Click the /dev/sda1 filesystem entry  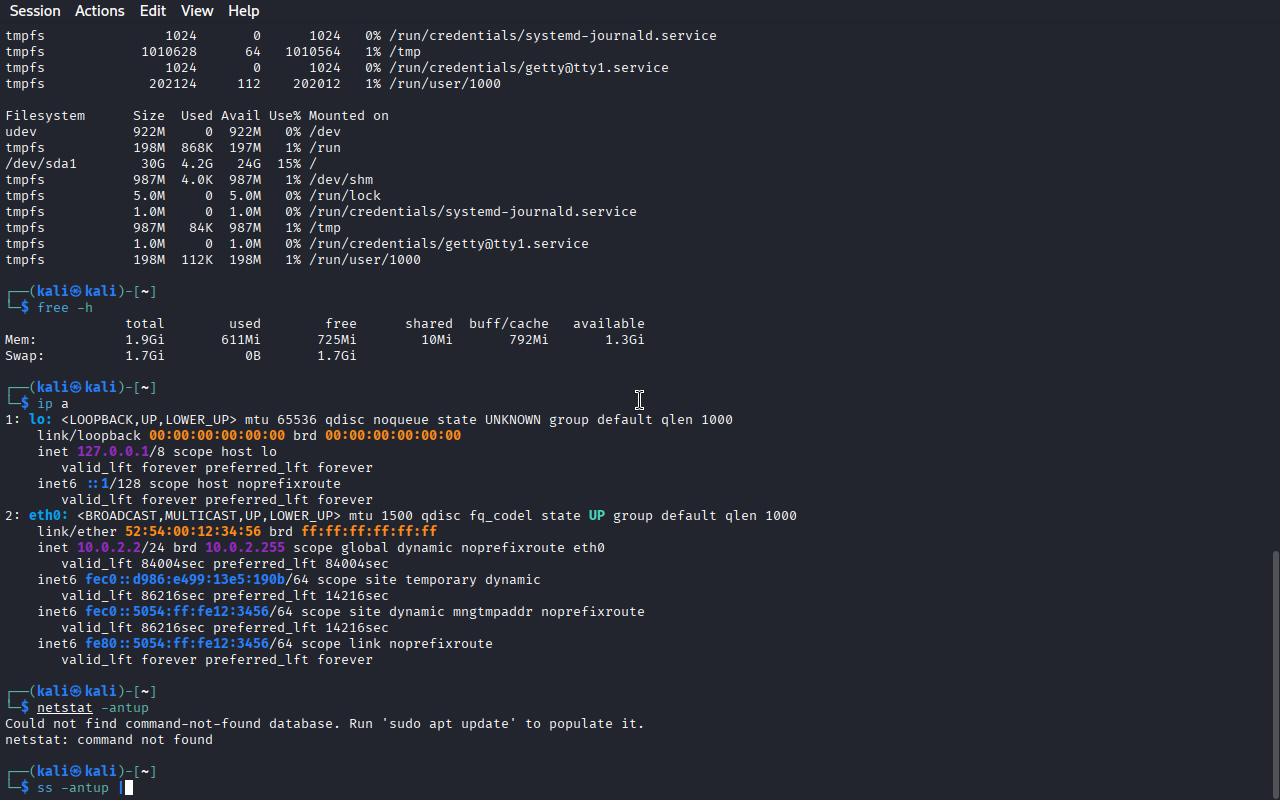click(41, 164)
